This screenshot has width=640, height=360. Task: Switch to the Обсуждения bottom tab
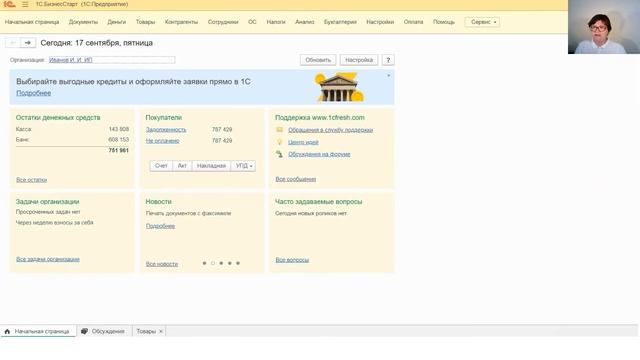pyautogui.click(x=104, y=331)
